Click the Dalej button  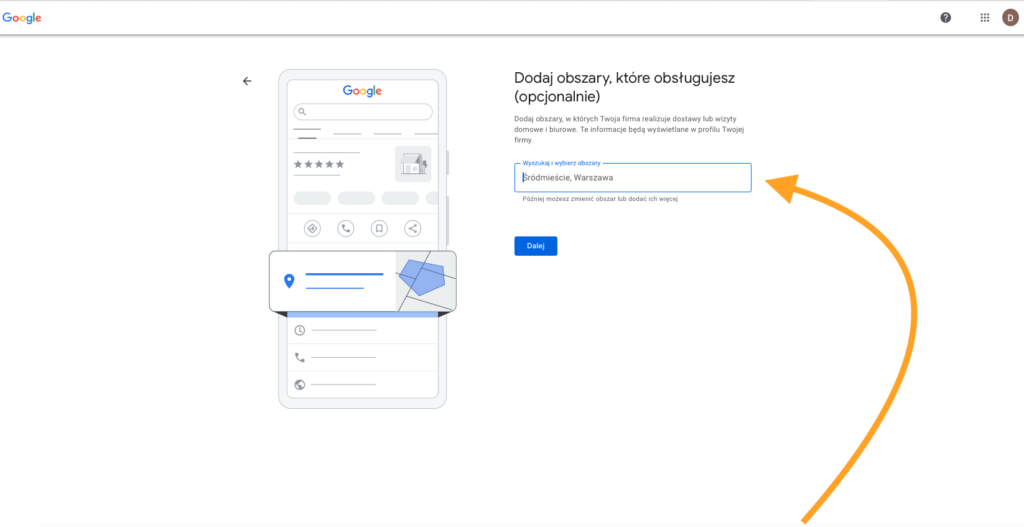(x=536, y=246)
